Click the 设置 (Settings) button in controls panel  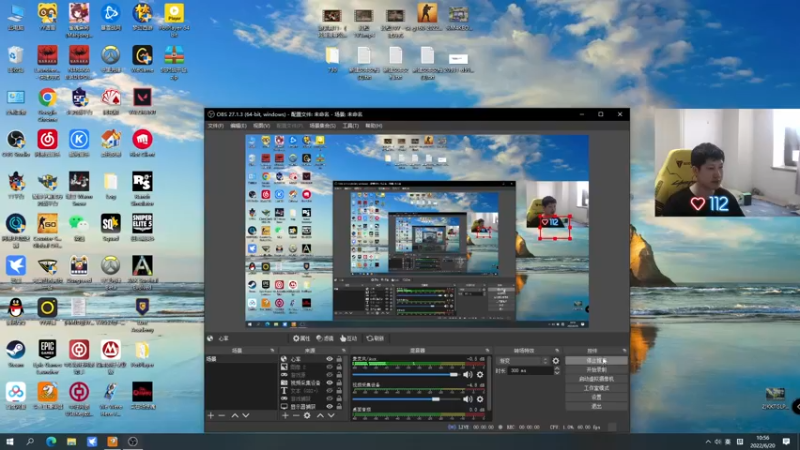(596, 397)
